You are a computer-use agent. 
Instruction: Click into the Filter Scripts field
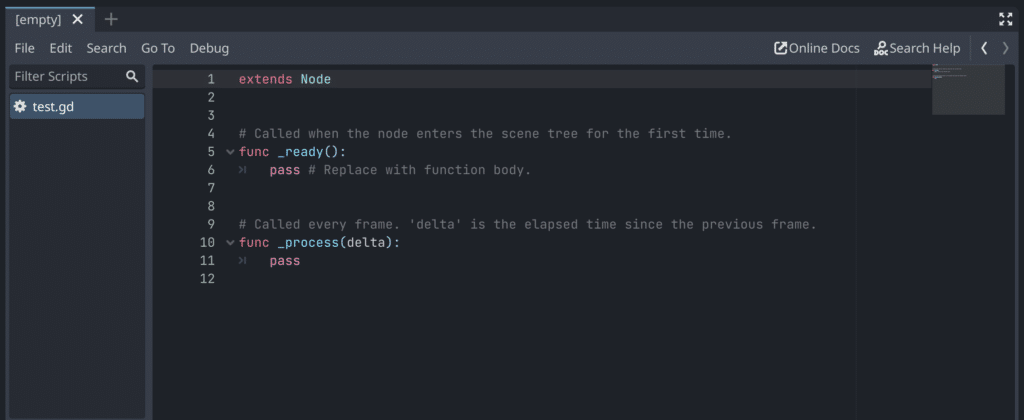point(65,76)
